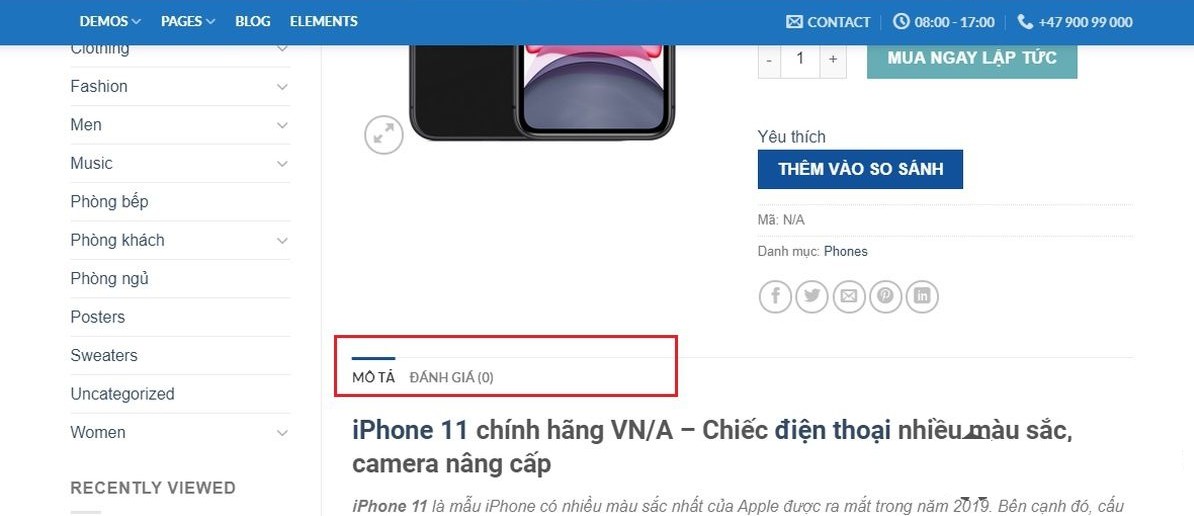1194x516 pixels.
Task: Increase quantity with plus button
Action: click(833, 59)
